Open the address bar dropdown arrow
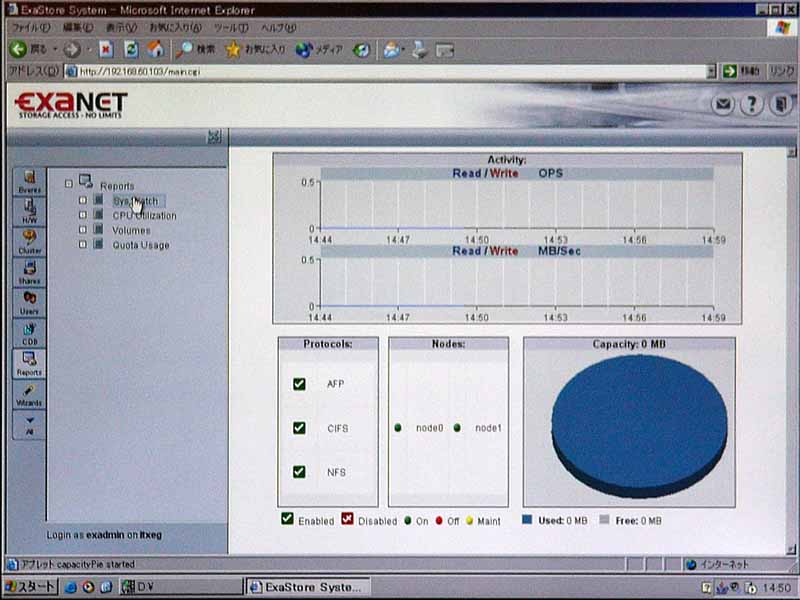This screenshot has height=600, width=800. click(711, 71)
